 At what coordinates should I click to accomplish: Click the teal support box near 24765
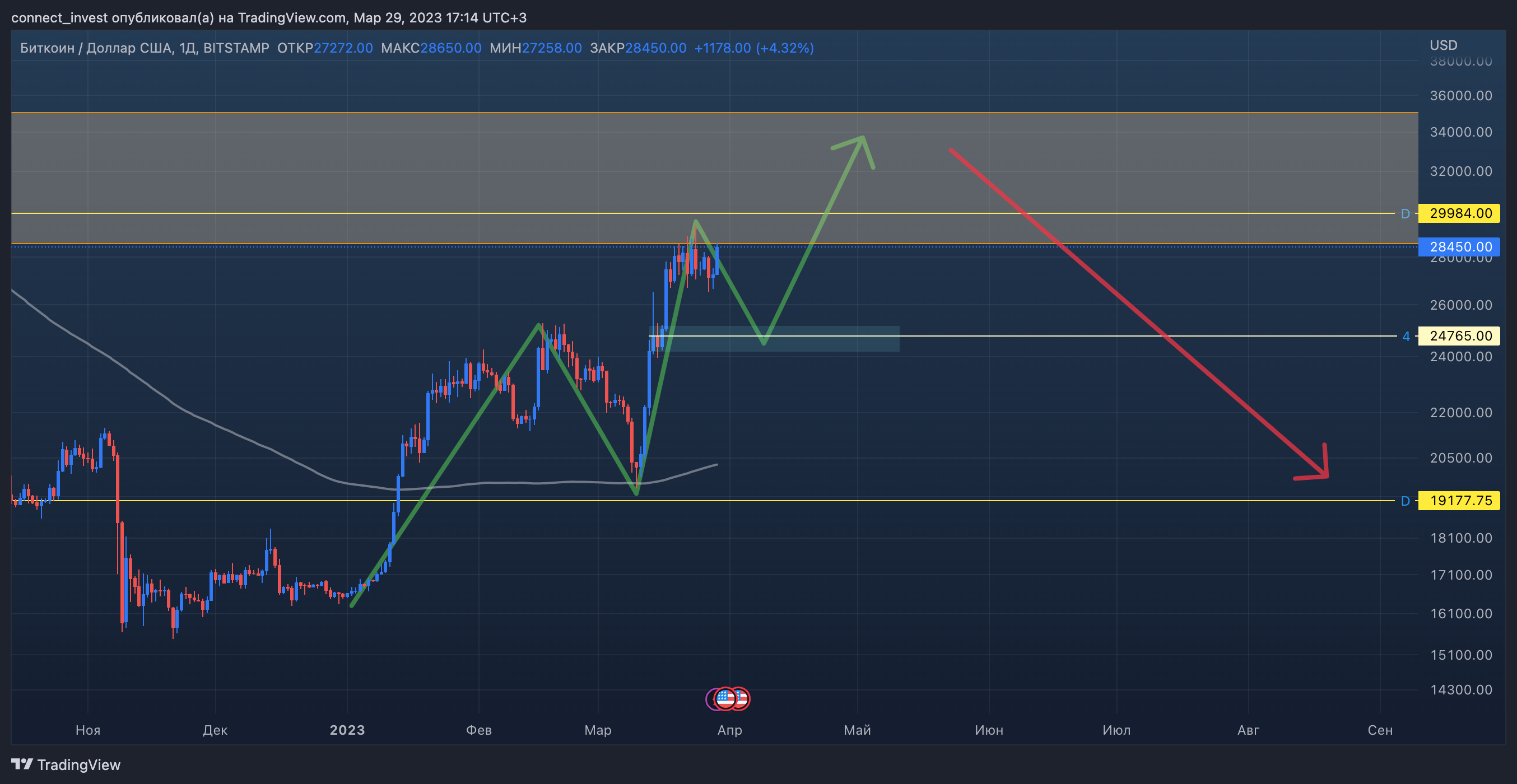(836, 344)
